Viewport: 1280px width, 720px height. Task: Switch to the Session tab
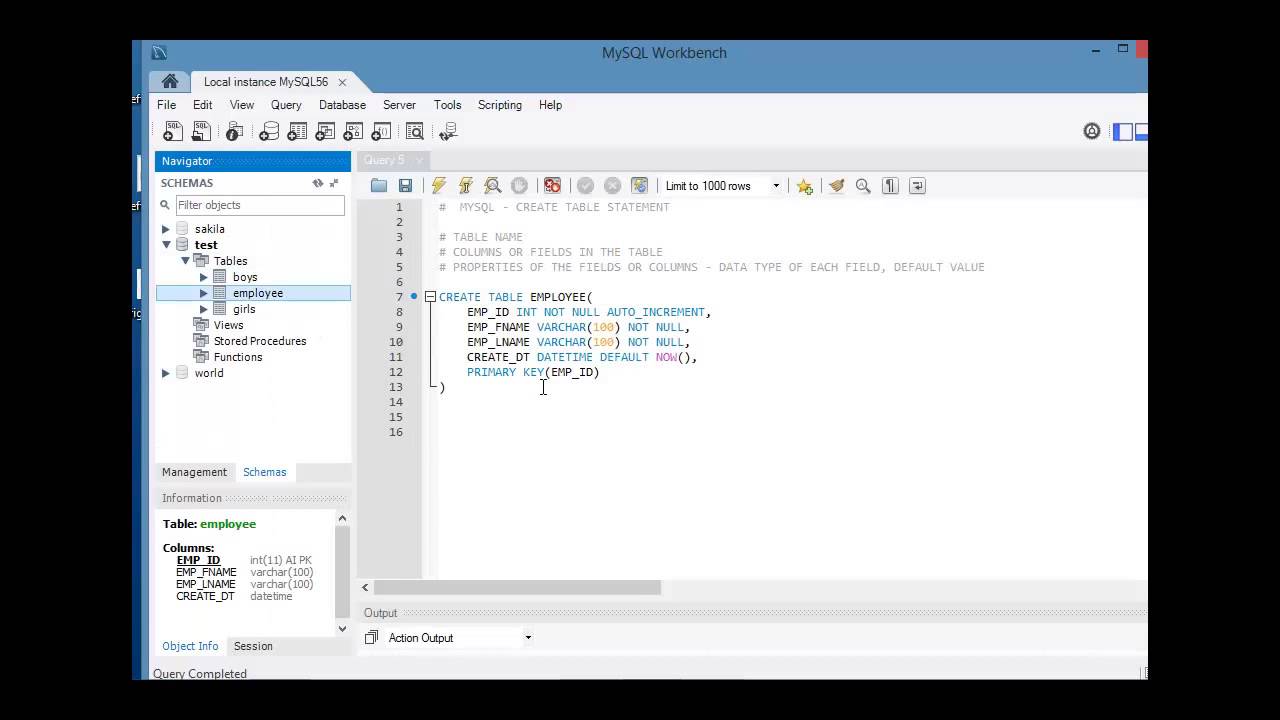click(253, 646)
